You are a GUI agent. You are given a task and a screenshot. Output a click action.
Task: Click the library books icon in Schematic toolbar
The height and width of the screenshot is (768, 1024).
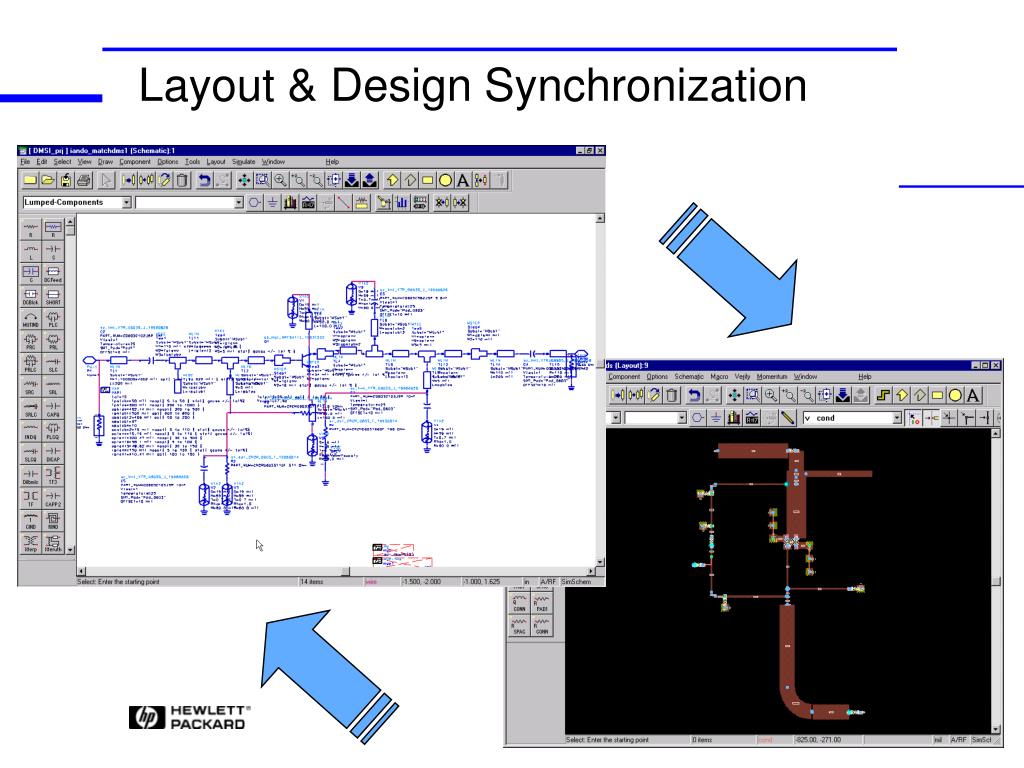tap(290, 202)
